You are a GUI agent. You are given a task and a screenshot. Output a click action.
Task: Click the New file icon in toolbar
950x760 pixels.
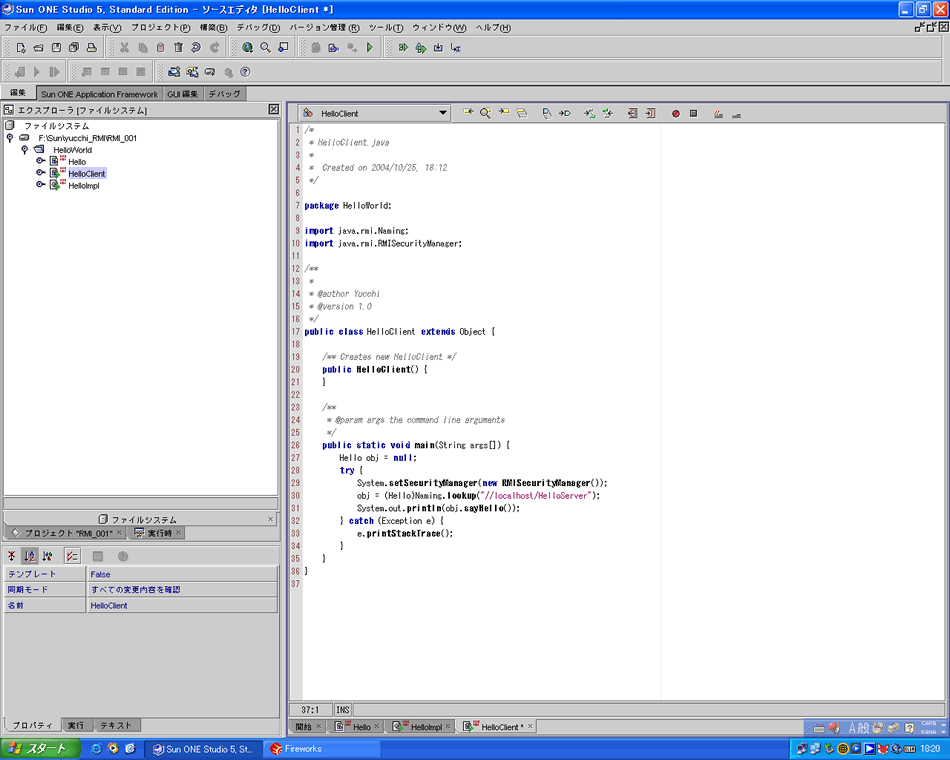pyautogui.click(x=21, y=47)
